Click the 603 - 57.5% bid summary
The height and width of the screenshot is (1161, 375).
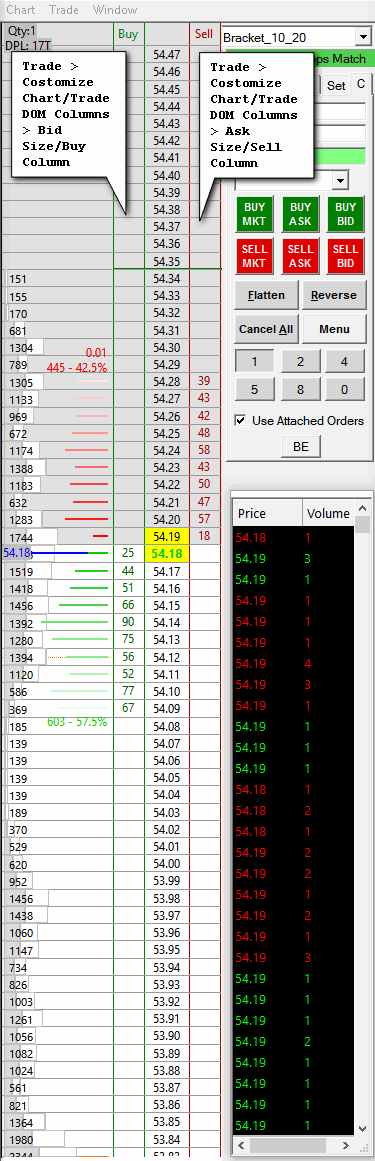[77, 721]
